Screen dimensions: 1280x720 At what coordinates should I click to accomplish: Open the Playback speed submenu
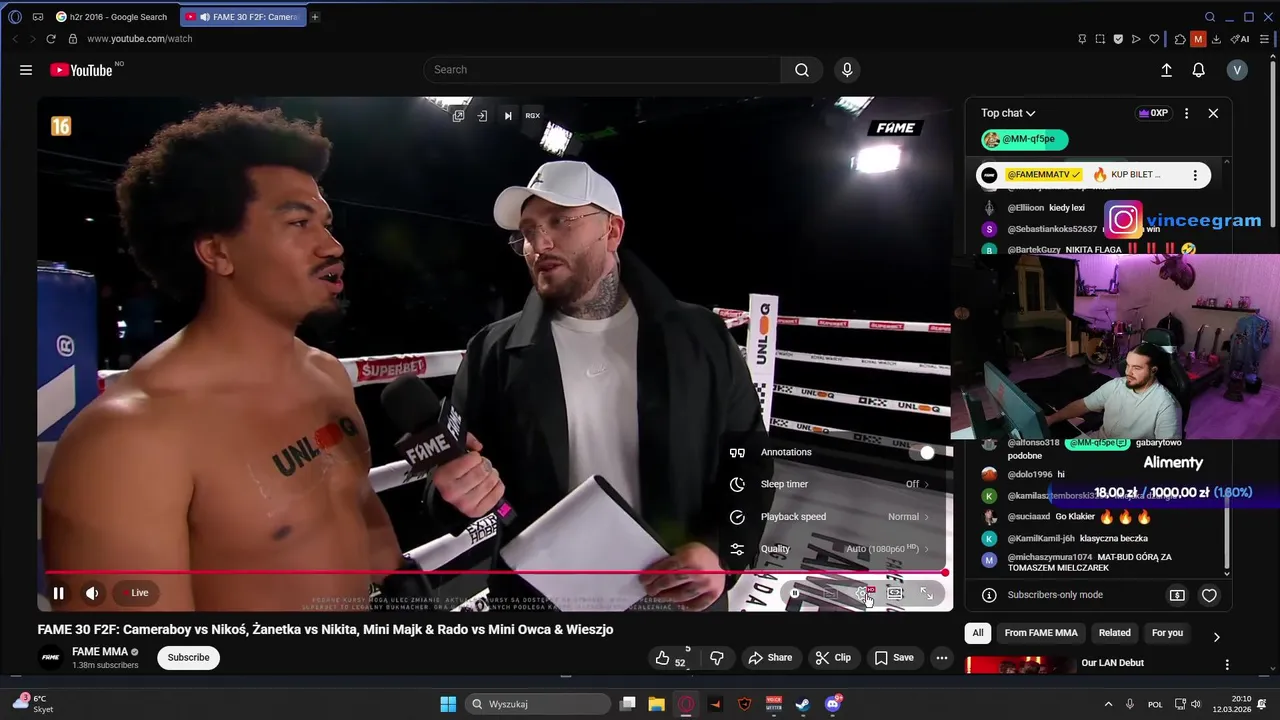click(832, 517)
